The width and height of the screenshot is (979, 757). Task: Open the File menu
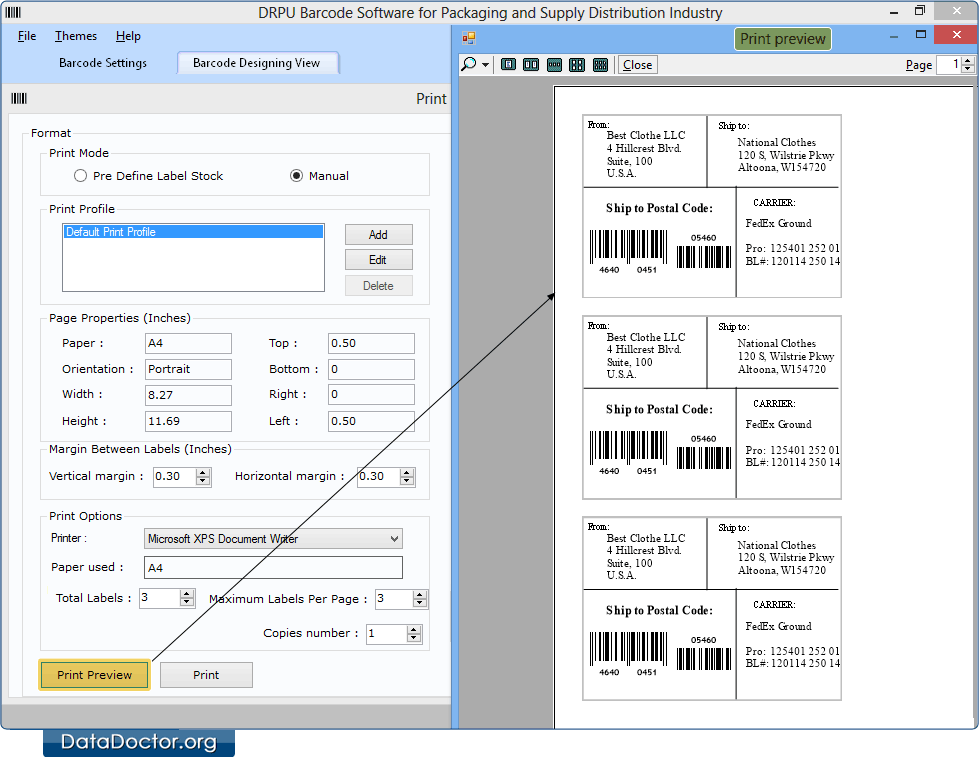coord(27,36)
